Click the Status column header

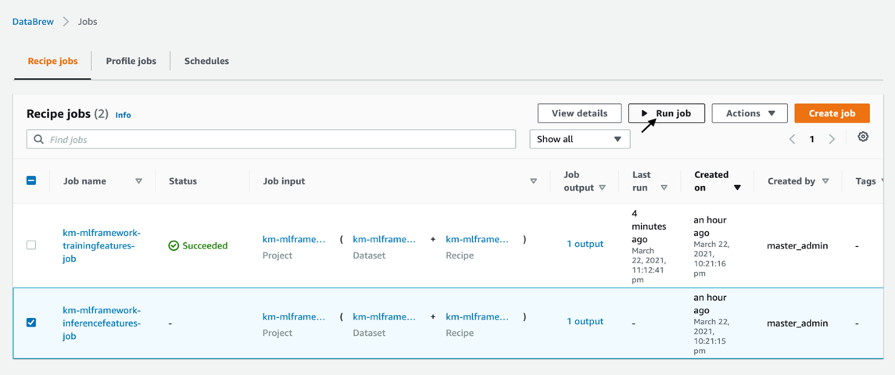(x=183, y=181)
